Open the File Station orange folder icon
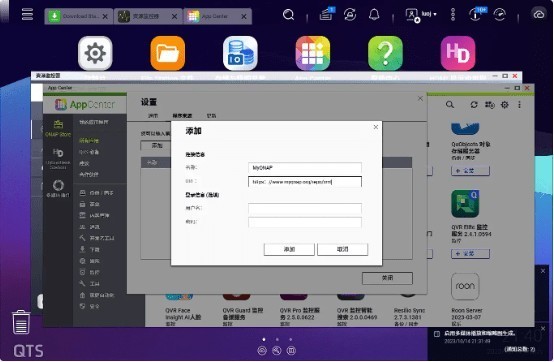Image resolution: width=554 pixels, height=362 pixels. (167, 53)
